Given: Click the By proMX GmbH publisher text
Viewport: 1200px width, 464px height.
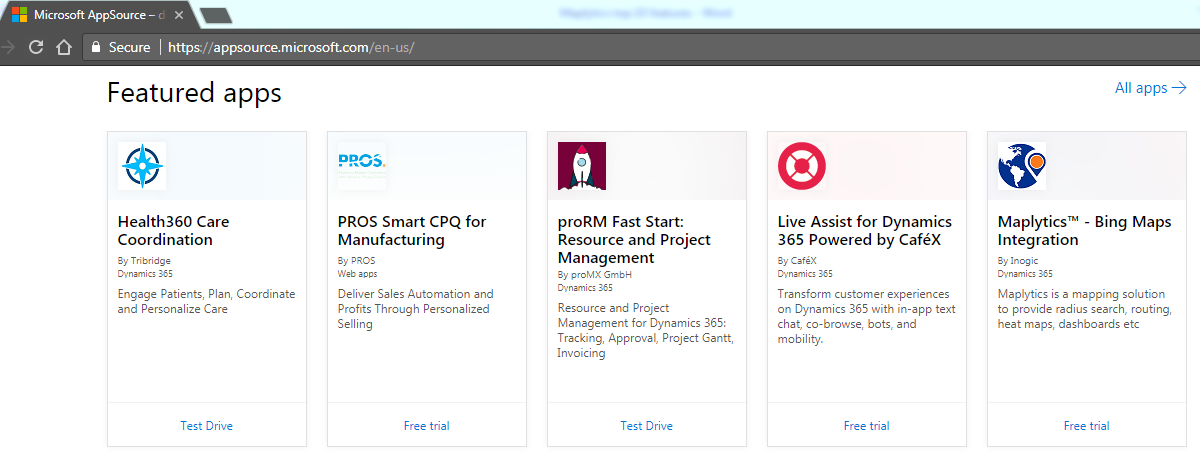Looking at the screenshot, I should pos(595,275).
